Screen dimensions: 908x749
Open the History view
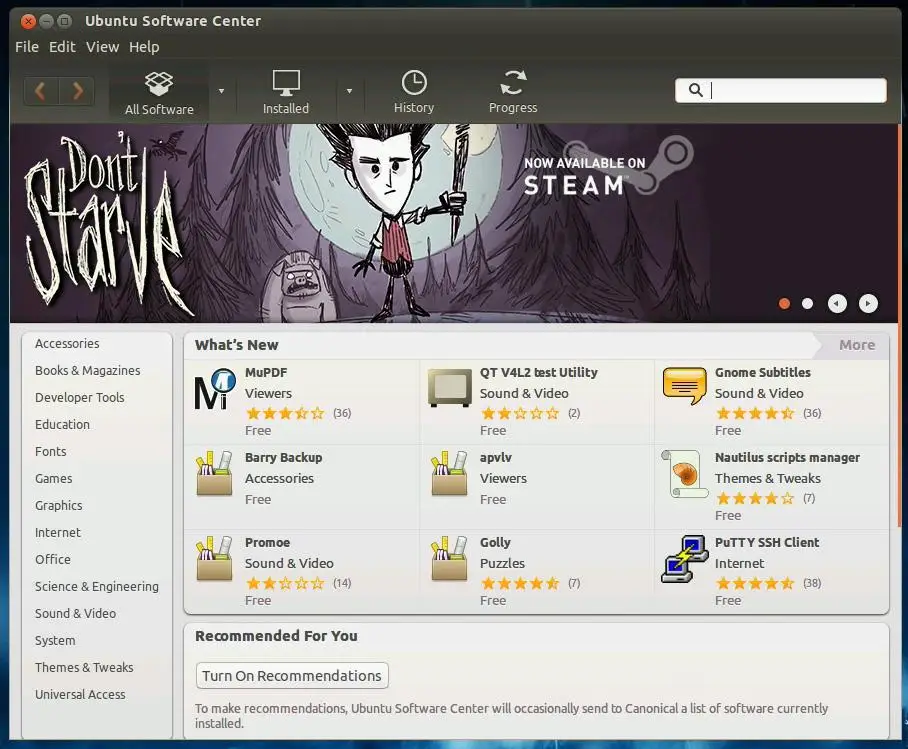click(x=414, y=92)
